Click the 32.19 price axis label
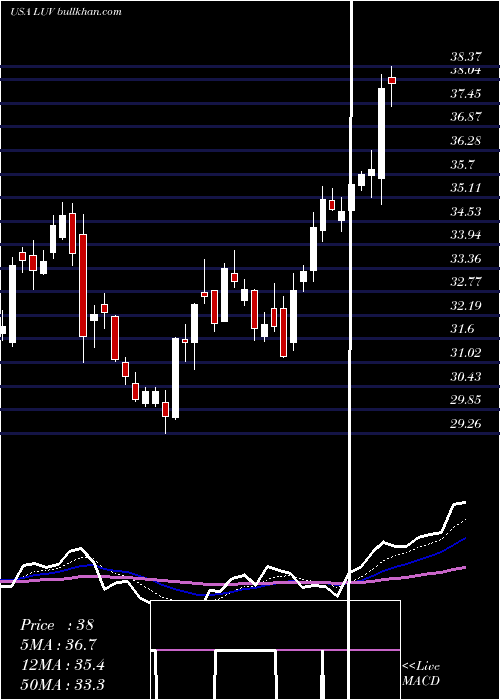Screen dimensions: 500x700 coord(466,306)
